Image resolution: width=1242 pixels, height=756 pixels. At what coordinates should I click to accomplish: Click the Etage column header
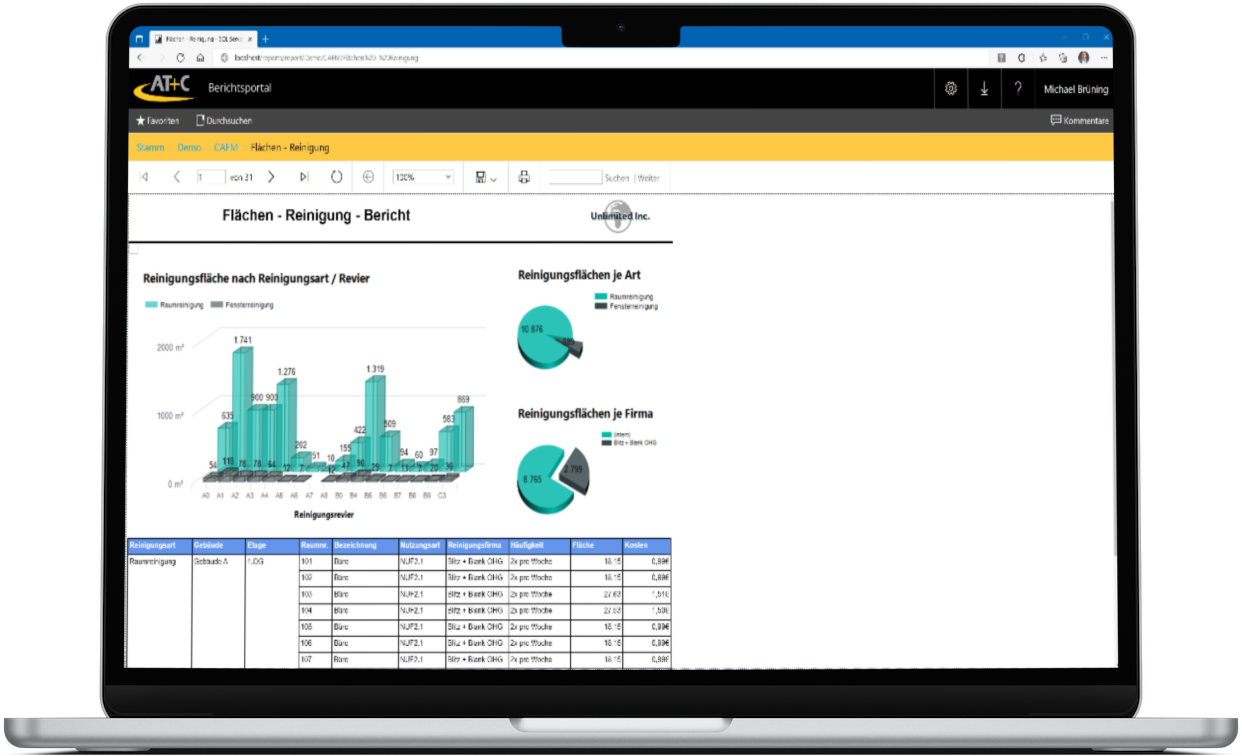click(271, 546)
